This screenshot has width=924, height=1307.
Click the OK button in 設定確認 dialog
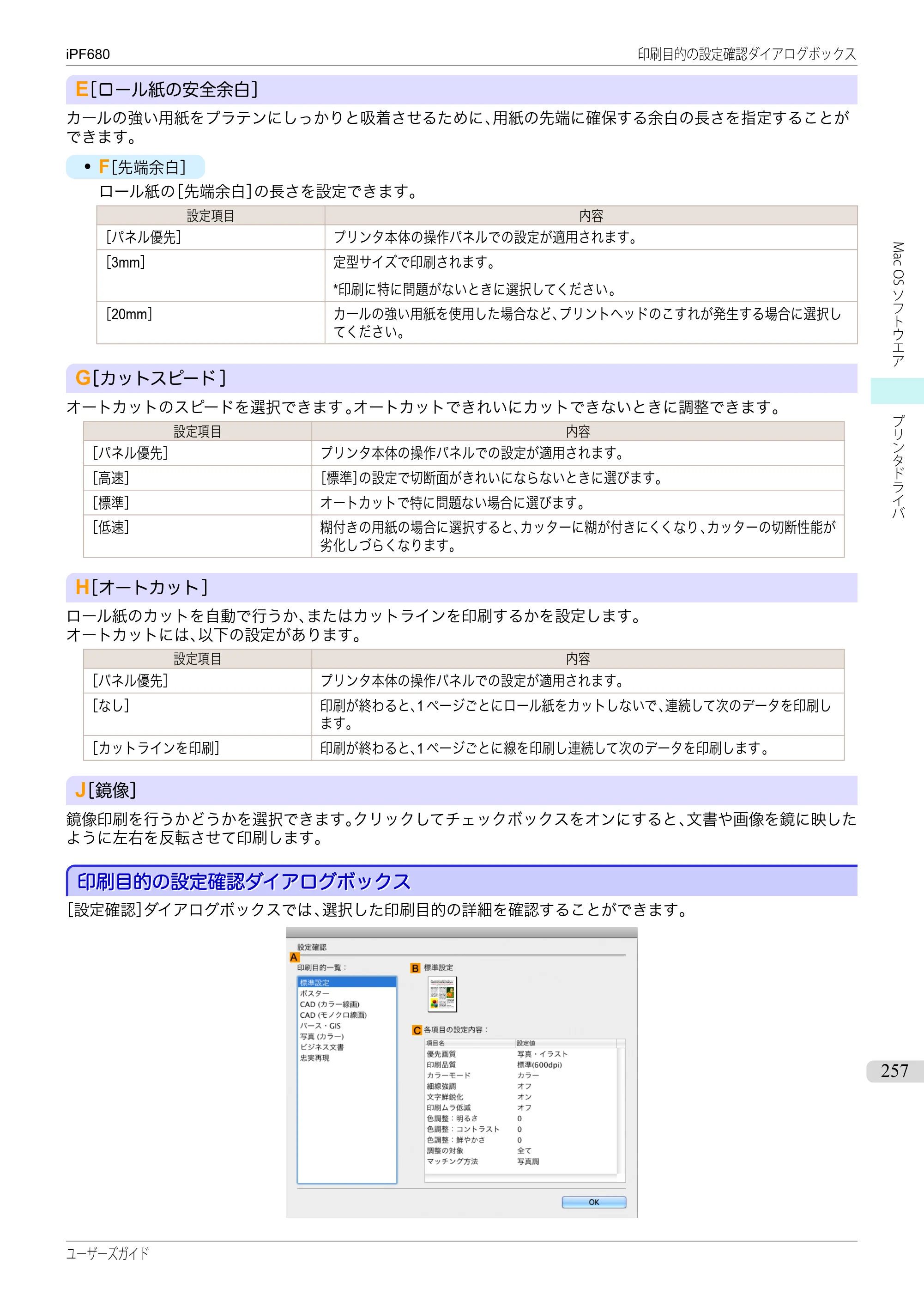[x=593, y=1202]
